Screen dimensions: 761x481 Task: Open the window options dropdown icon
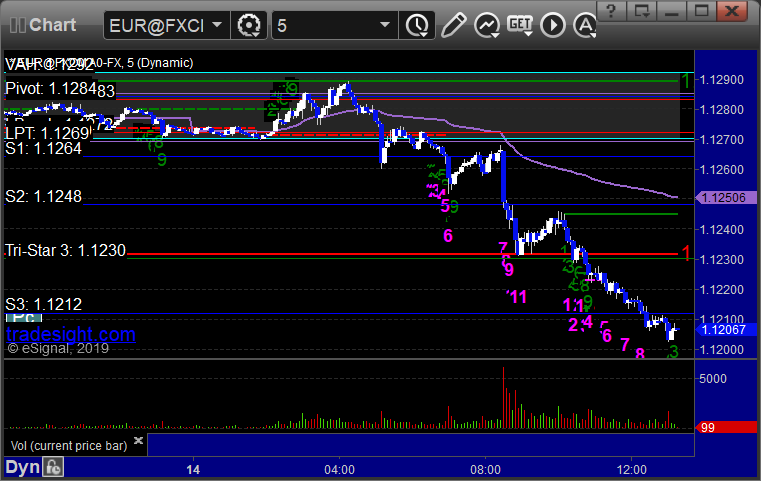(x=642, y=11)
